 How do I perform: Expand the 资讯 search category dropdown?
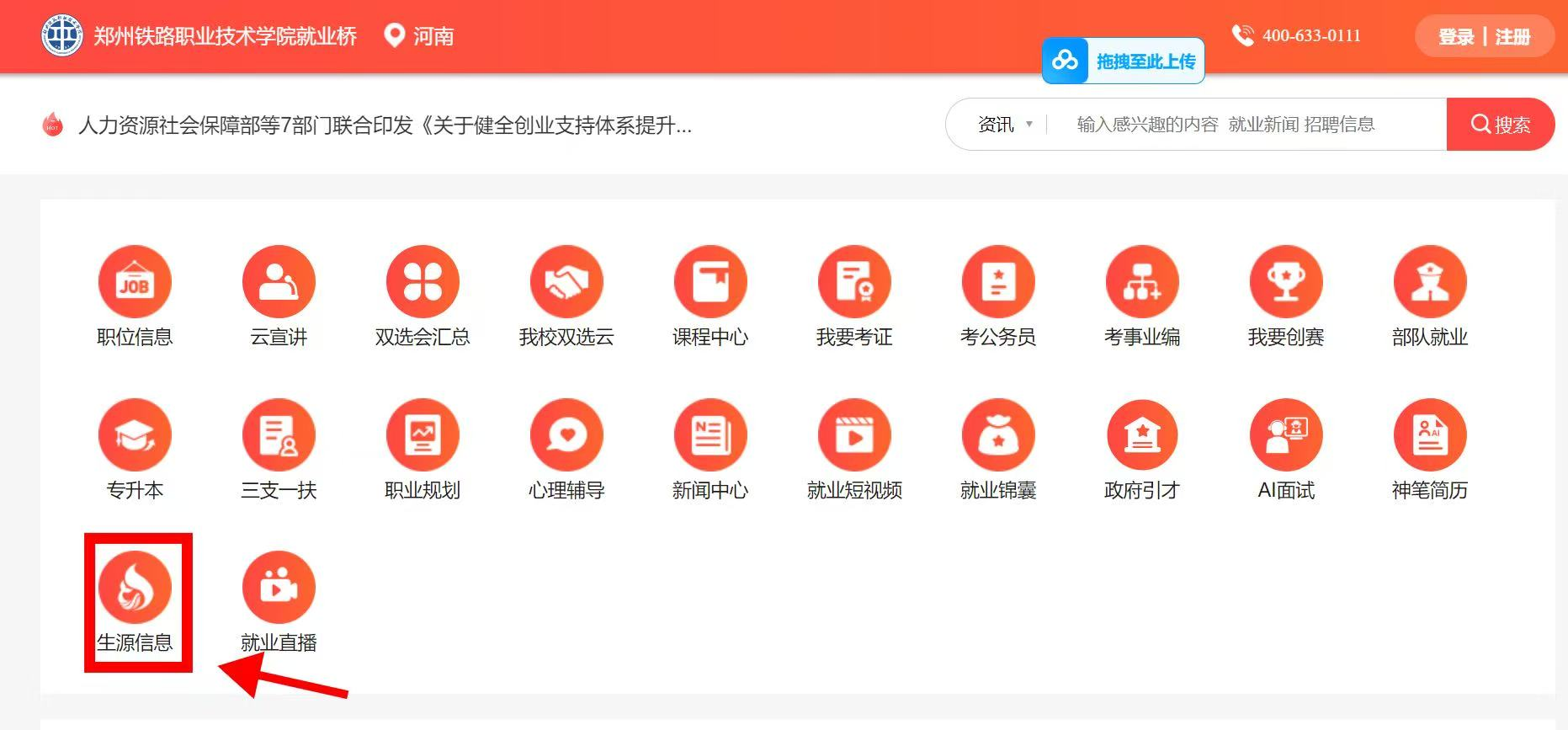coord(1005,125)
